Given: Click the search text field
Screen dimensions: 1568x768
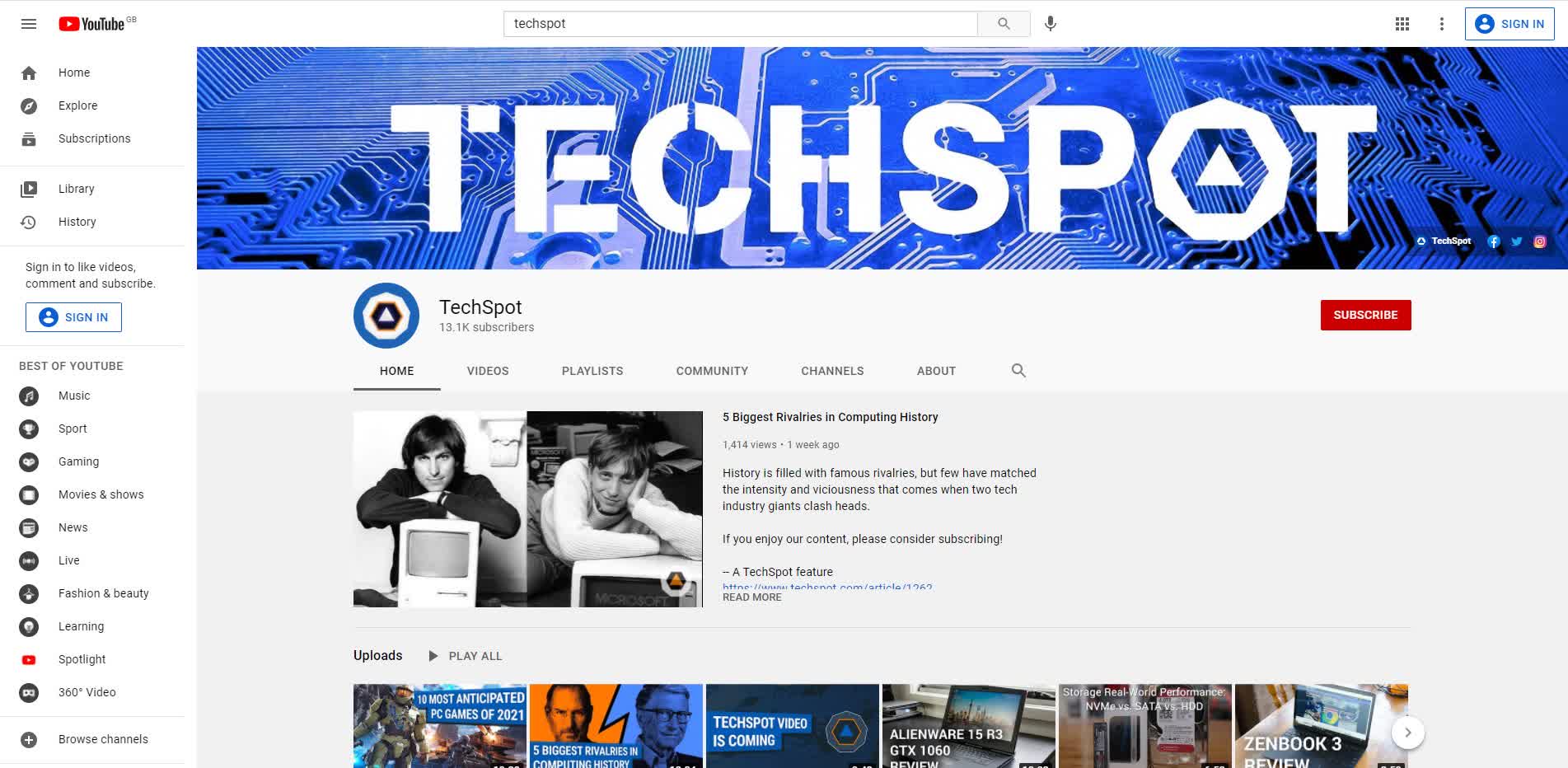Looking at the screenshot, I should 741,24.
